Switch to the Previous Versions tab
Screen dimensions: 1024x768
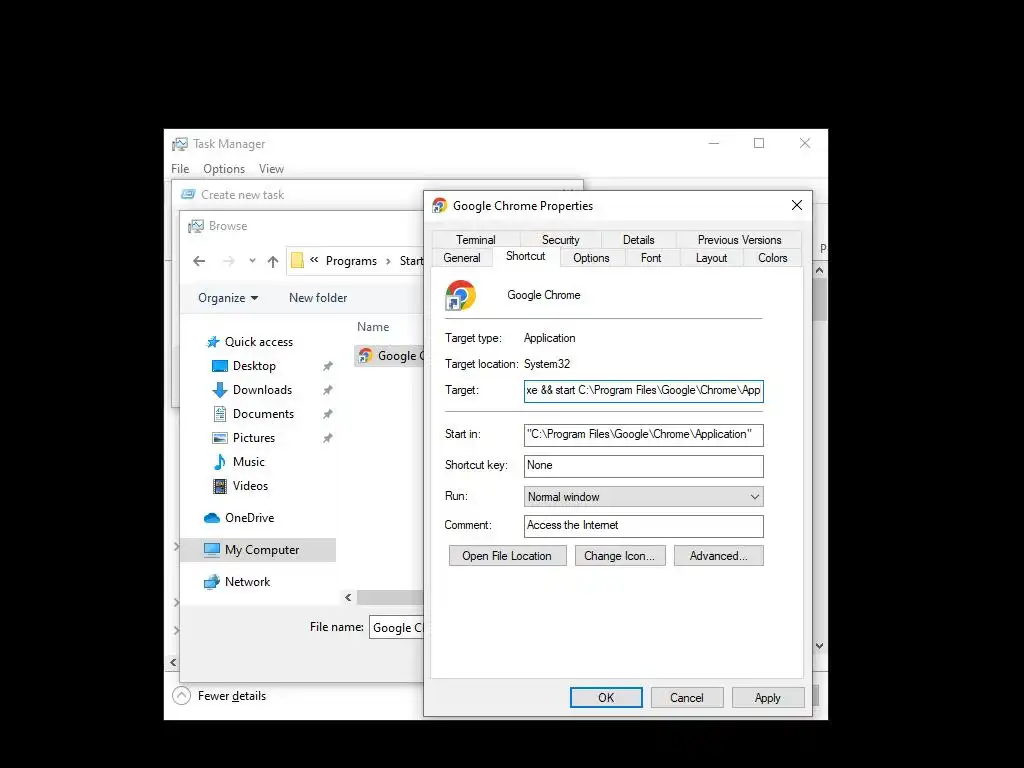coord(739,240)
